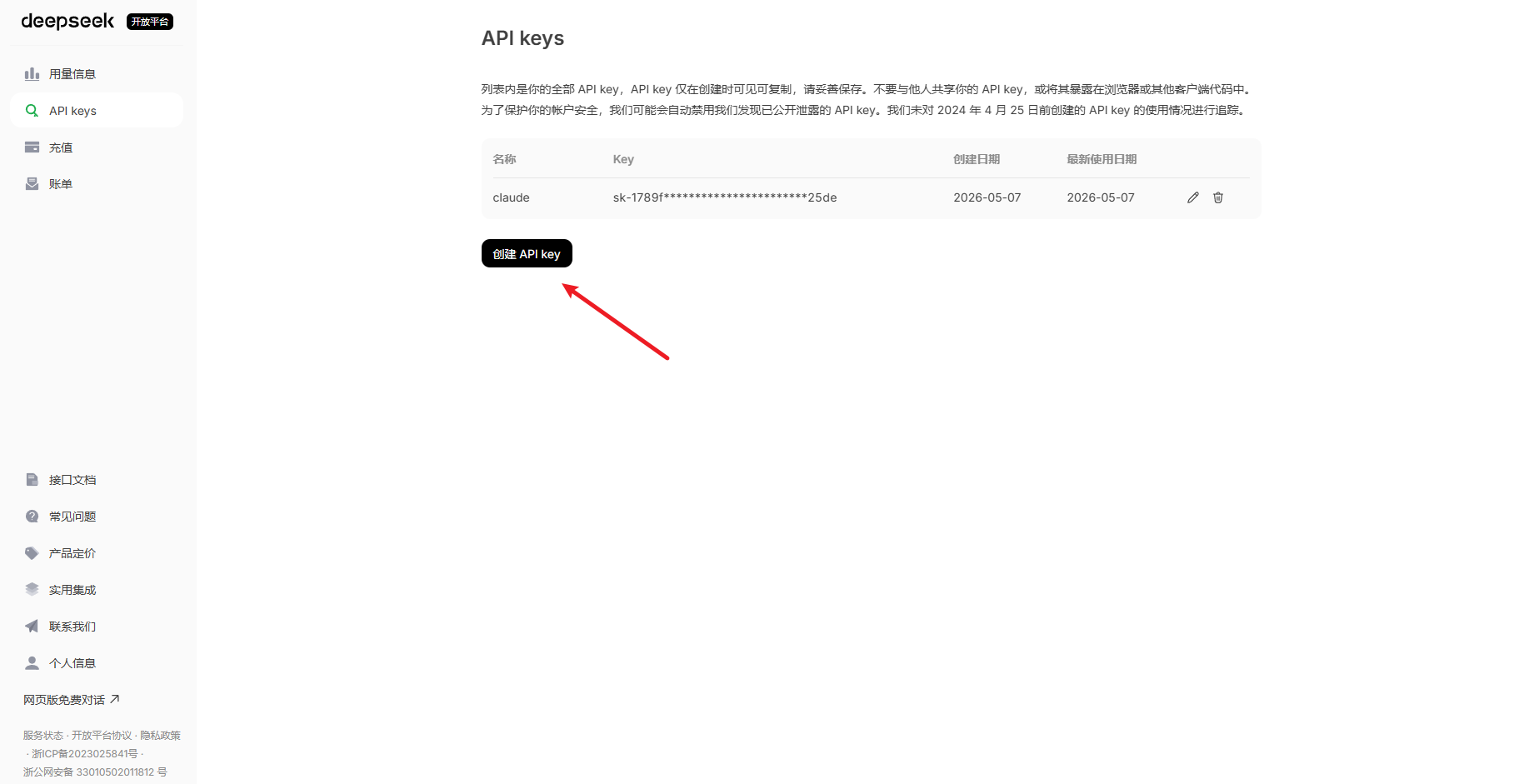Click the 充值 card icon
This screenshot has width=1524, height=784.
[x=32, y=147]
